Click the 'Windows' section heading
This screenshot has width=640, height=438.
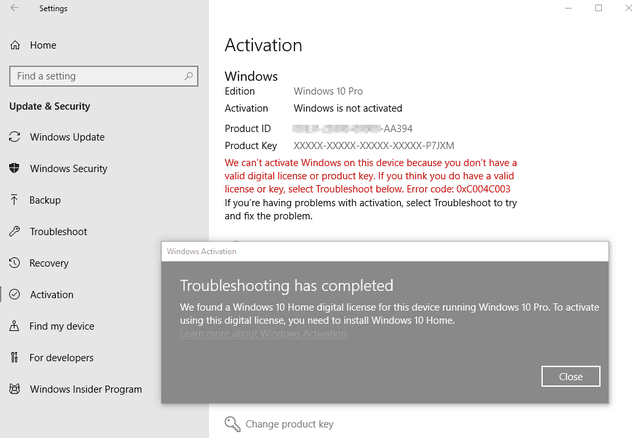click(251, 76)
